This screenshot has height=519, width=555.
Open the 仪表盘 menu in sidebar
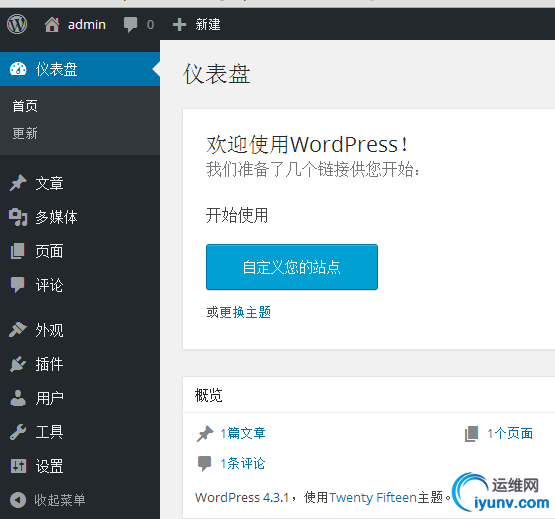click(80, 69)
